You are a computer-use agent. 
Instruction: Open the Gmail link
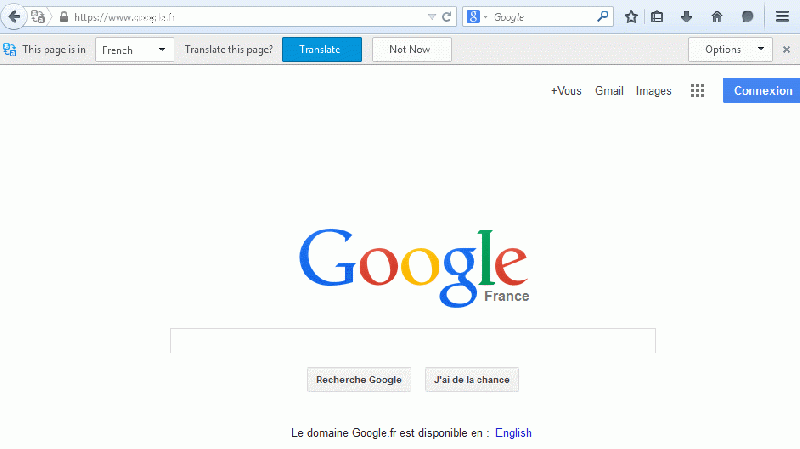tap(609, 91)
